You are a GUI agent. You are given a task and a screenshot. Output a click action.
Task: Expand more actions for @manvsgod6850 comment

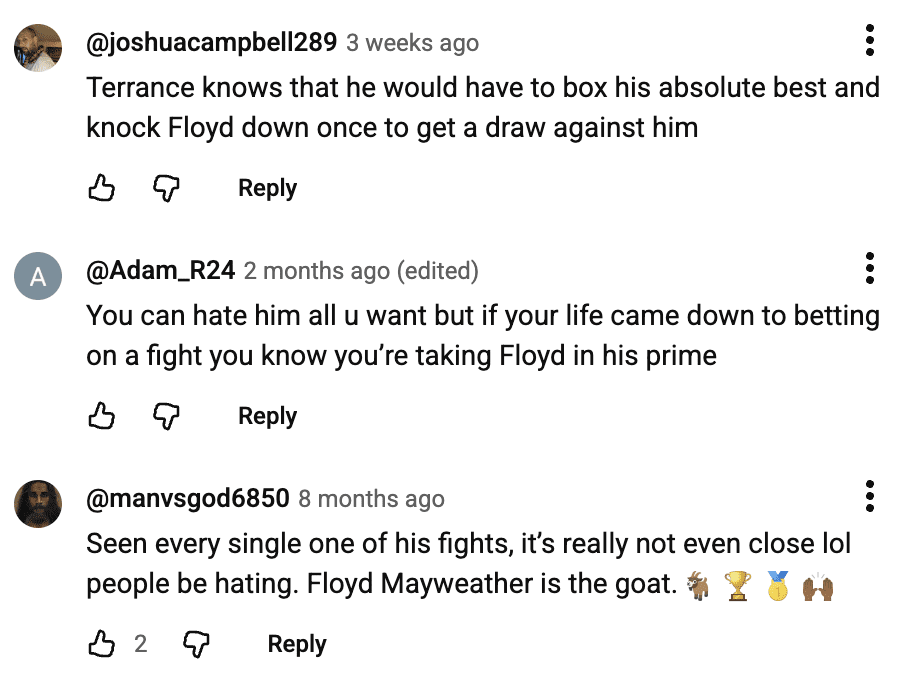[870, 496]
